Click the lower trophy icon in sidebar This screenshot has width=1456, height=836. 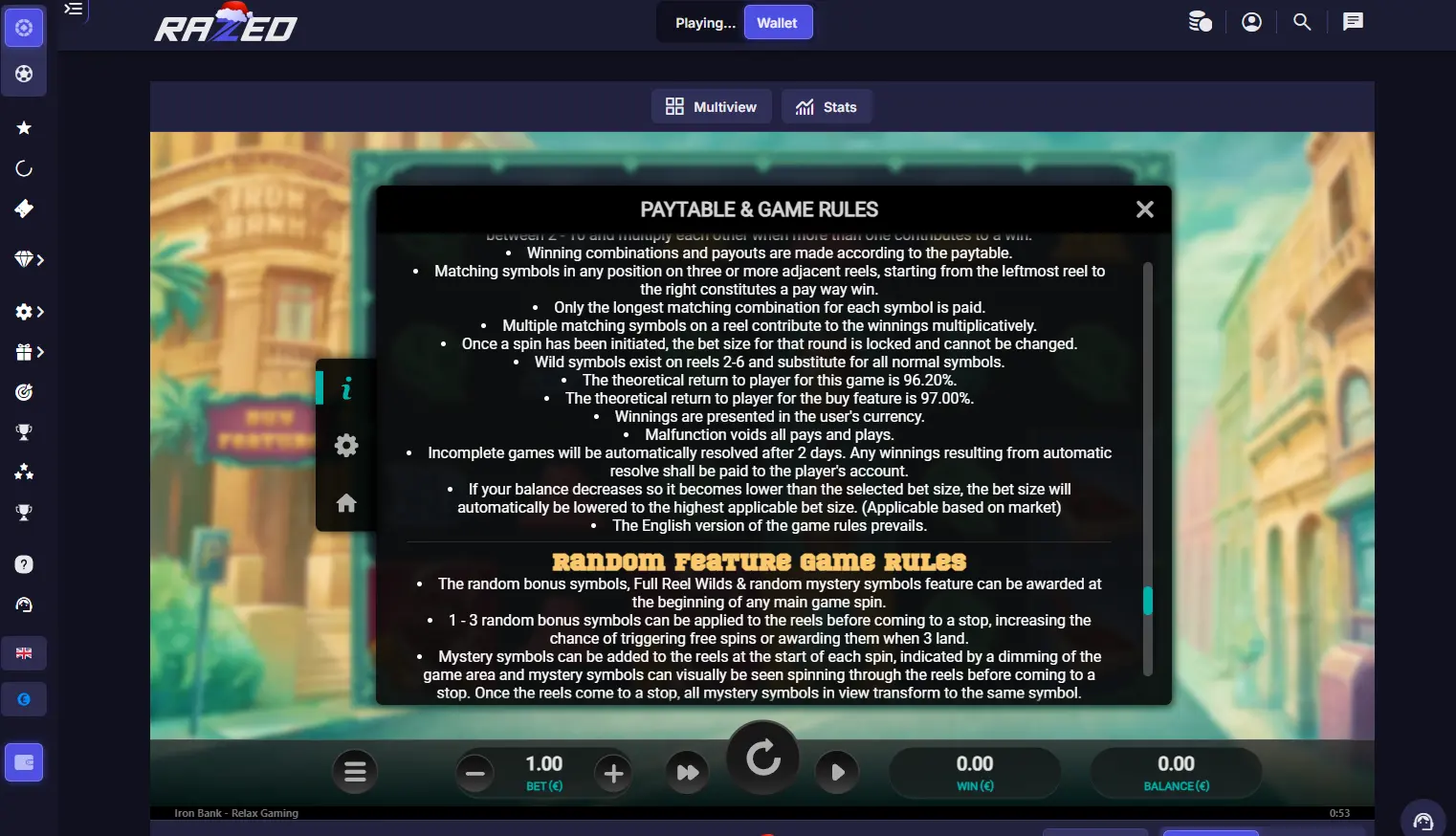(24, 513)
